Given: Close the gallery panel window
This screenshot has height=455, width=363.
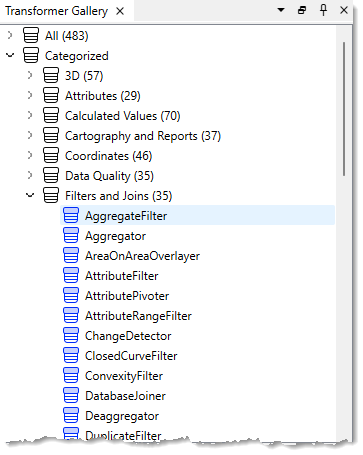Looking at the screenshot, I should click(x=344, y=10).
